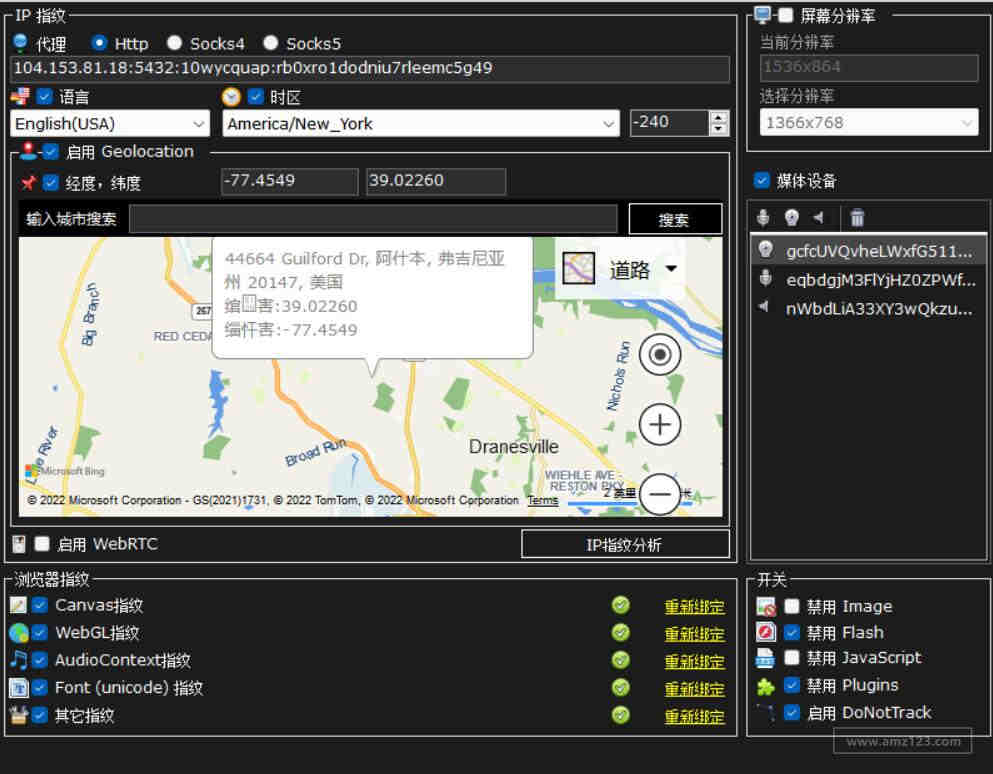Viewport: 993px width, 774px height.
Task: Click the Canvas fingerprint pencil icon
Action: point(18,605)
